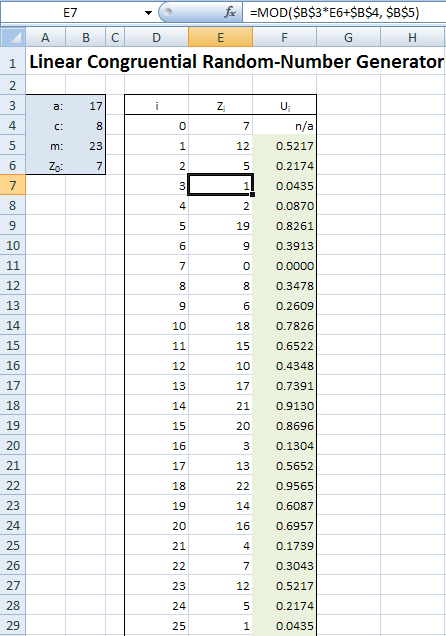Click Zi cell with value 21
Viewport: 446px width, 636px height.
[x=221, y=406]
